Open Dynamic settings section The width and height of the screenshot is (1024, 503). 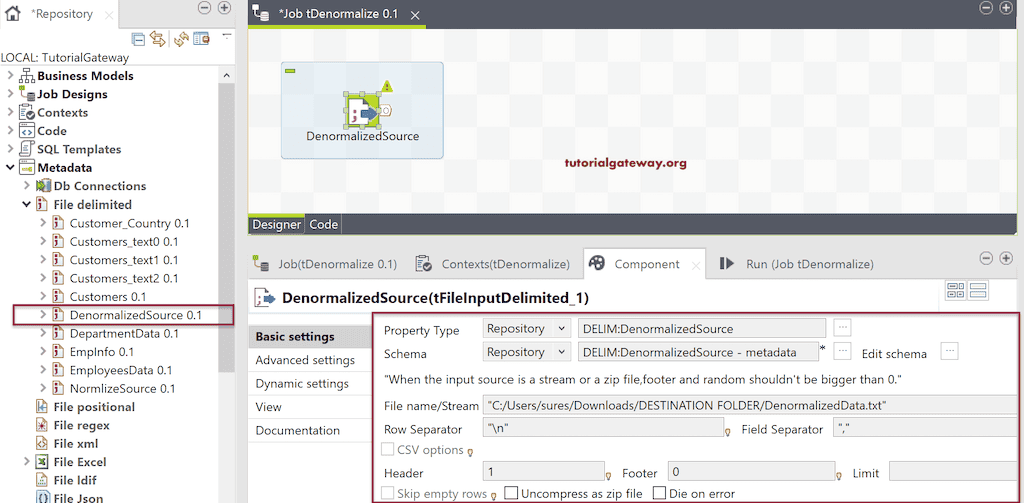[x=302, y=383]
